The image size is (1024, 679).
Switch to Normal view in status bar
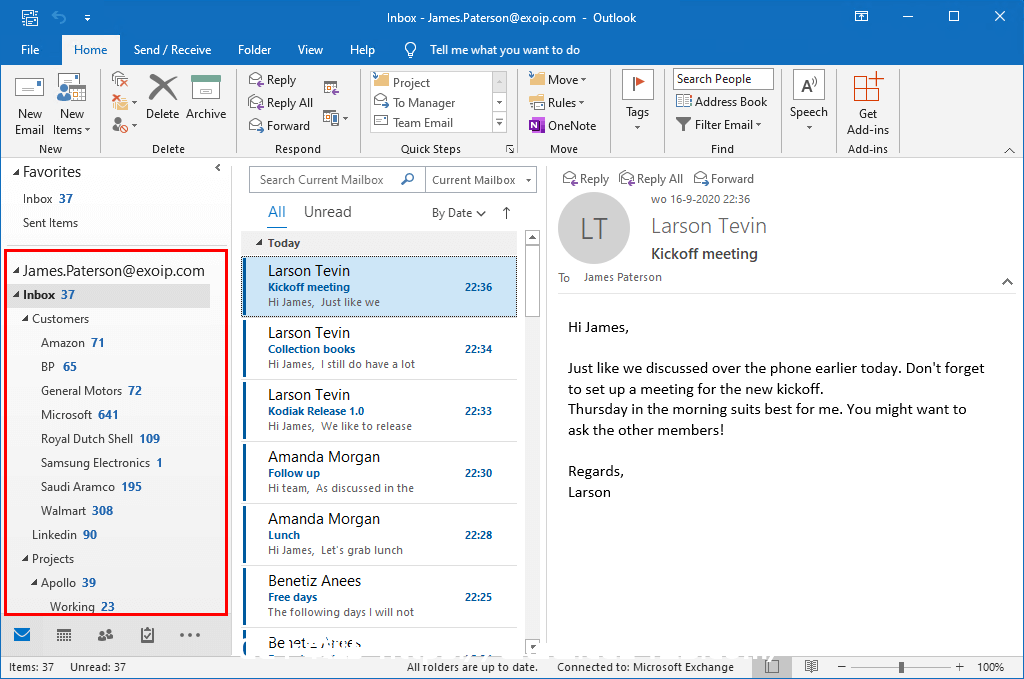pos(772,667)
